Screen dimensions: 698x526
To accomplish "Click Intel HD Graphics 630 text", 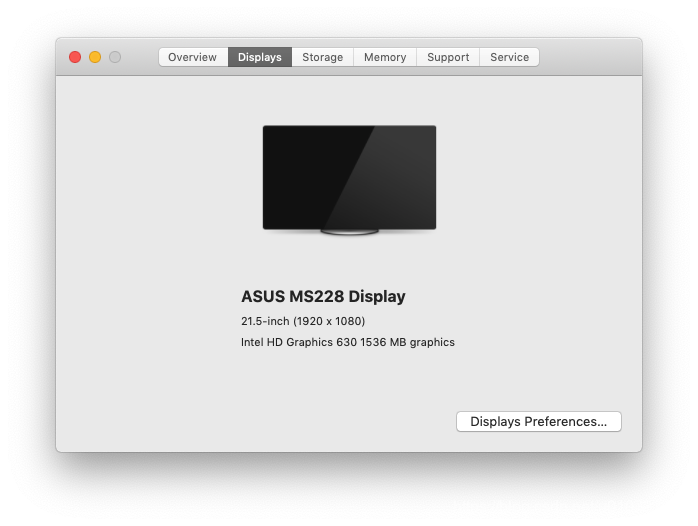I will pyautogui.click(x=299, y=342).
